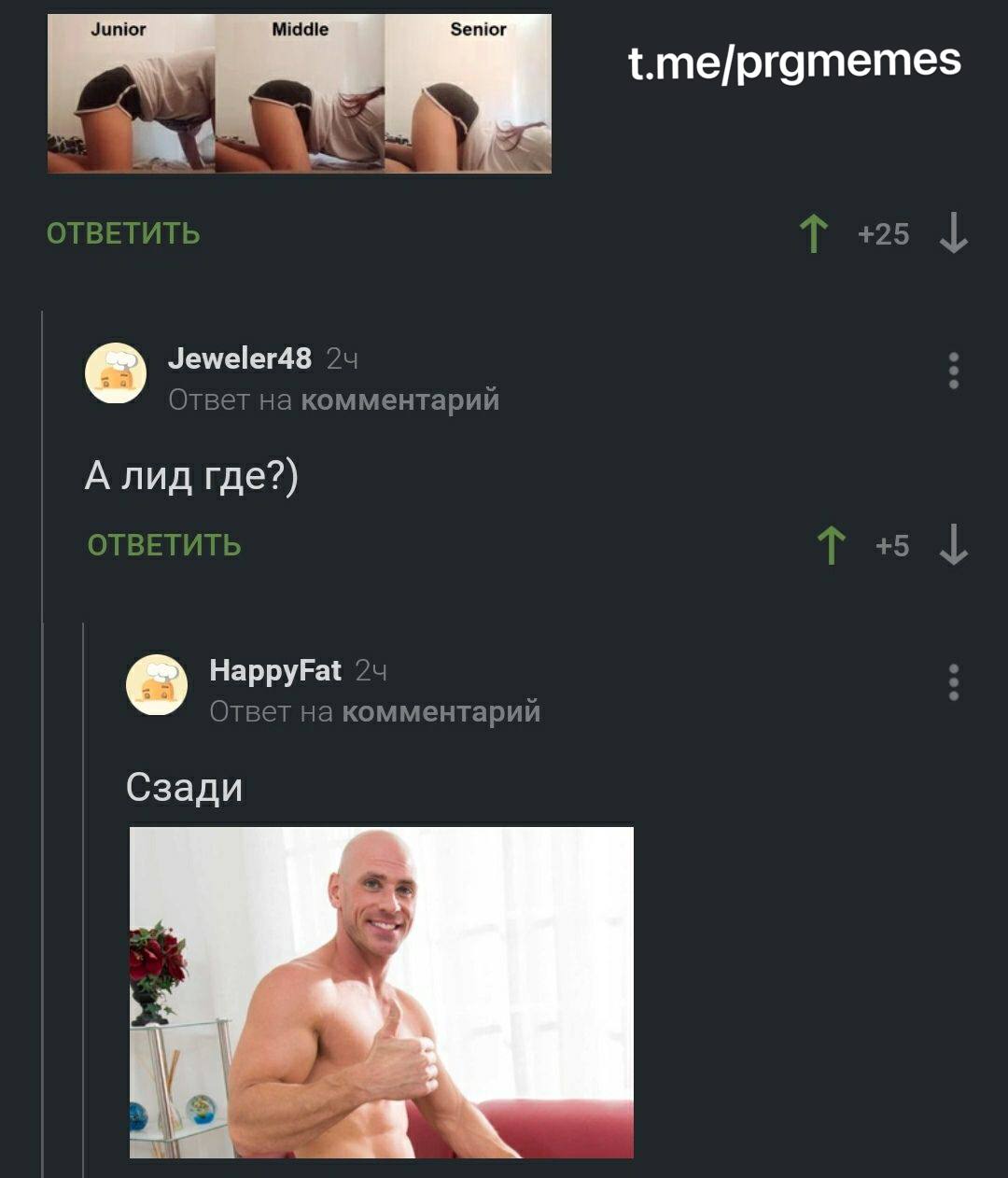This screenshot has width=1008, height=1178.
Task: Open options menu for HappyFat's comment
Action: tap(953, 682)
